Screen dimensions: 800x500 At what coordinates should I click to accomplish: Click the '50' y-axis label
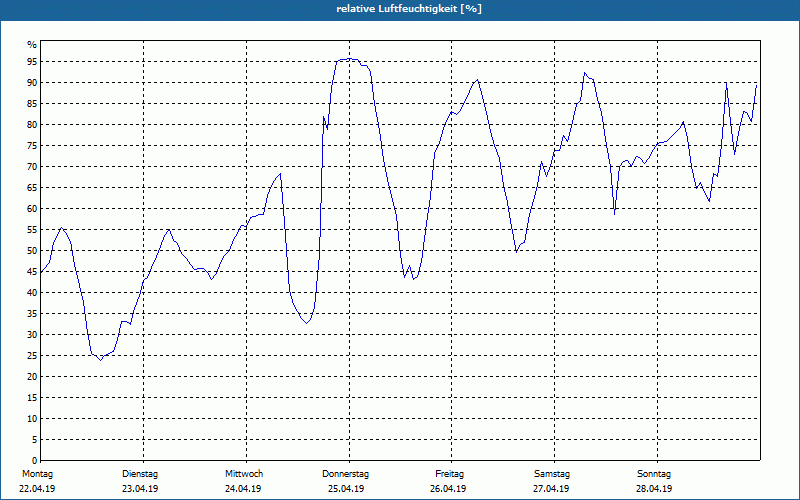32,251
